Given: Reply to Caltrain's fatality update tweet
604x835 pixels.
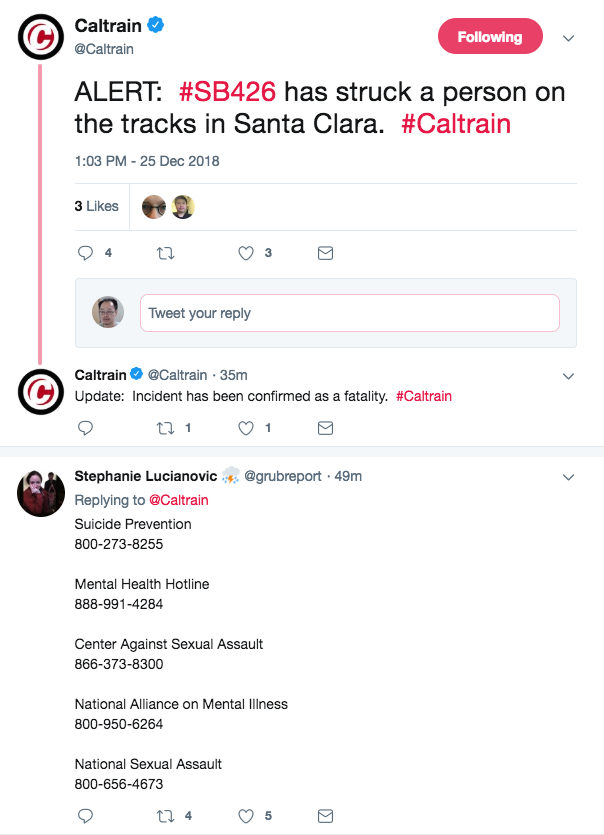Looking at the screenshot, I should click(85, 428).
